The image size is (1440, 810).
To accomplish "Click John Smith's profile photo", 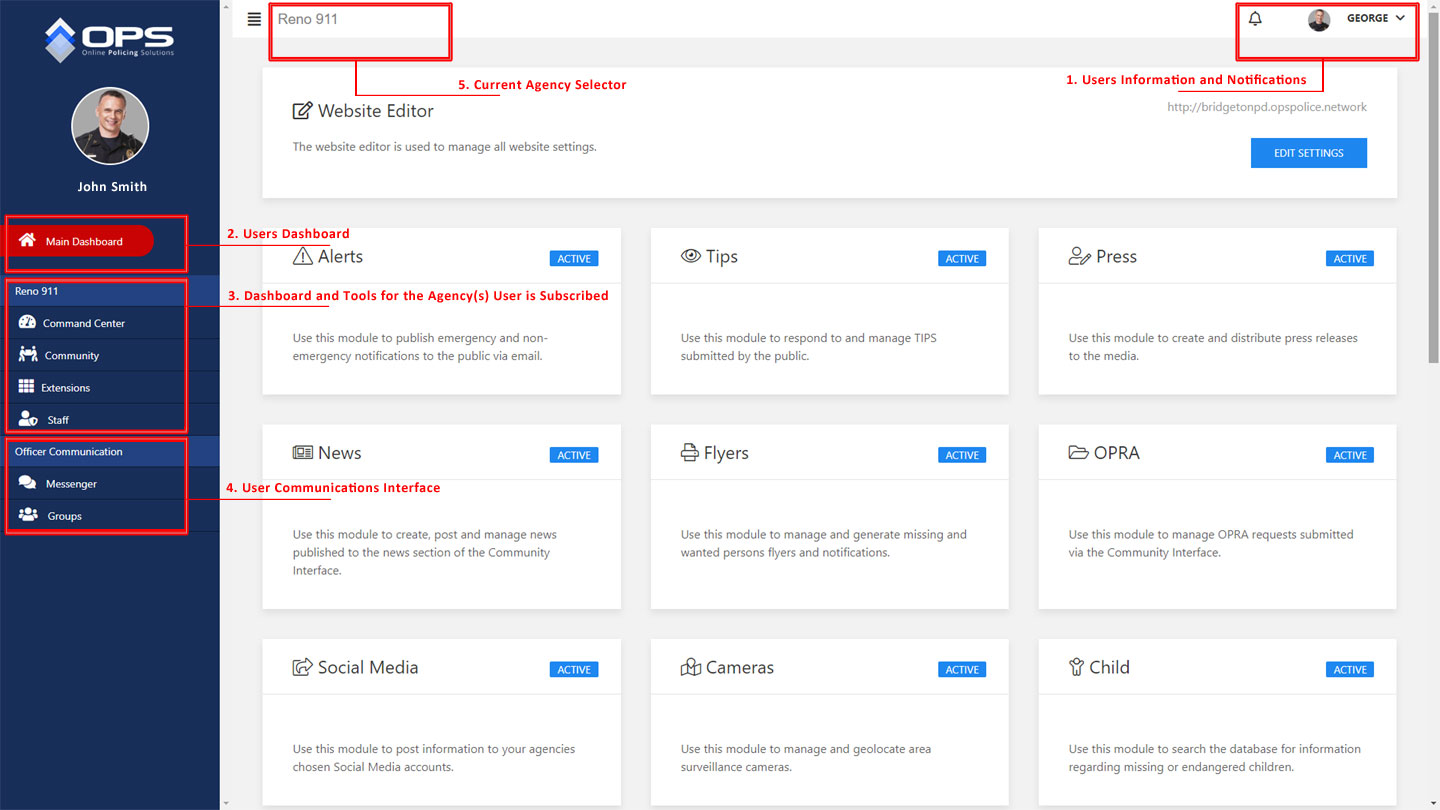I will tap(110, 126).
